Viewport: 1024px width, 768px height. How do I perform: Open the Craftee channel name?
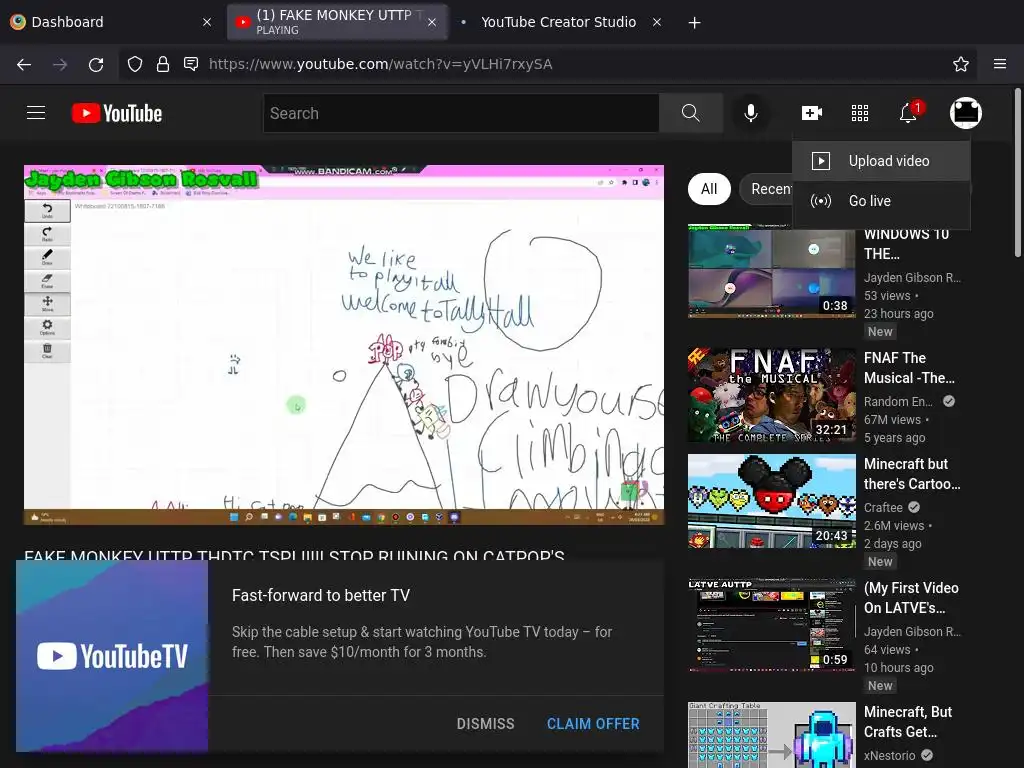coord(883,507)
